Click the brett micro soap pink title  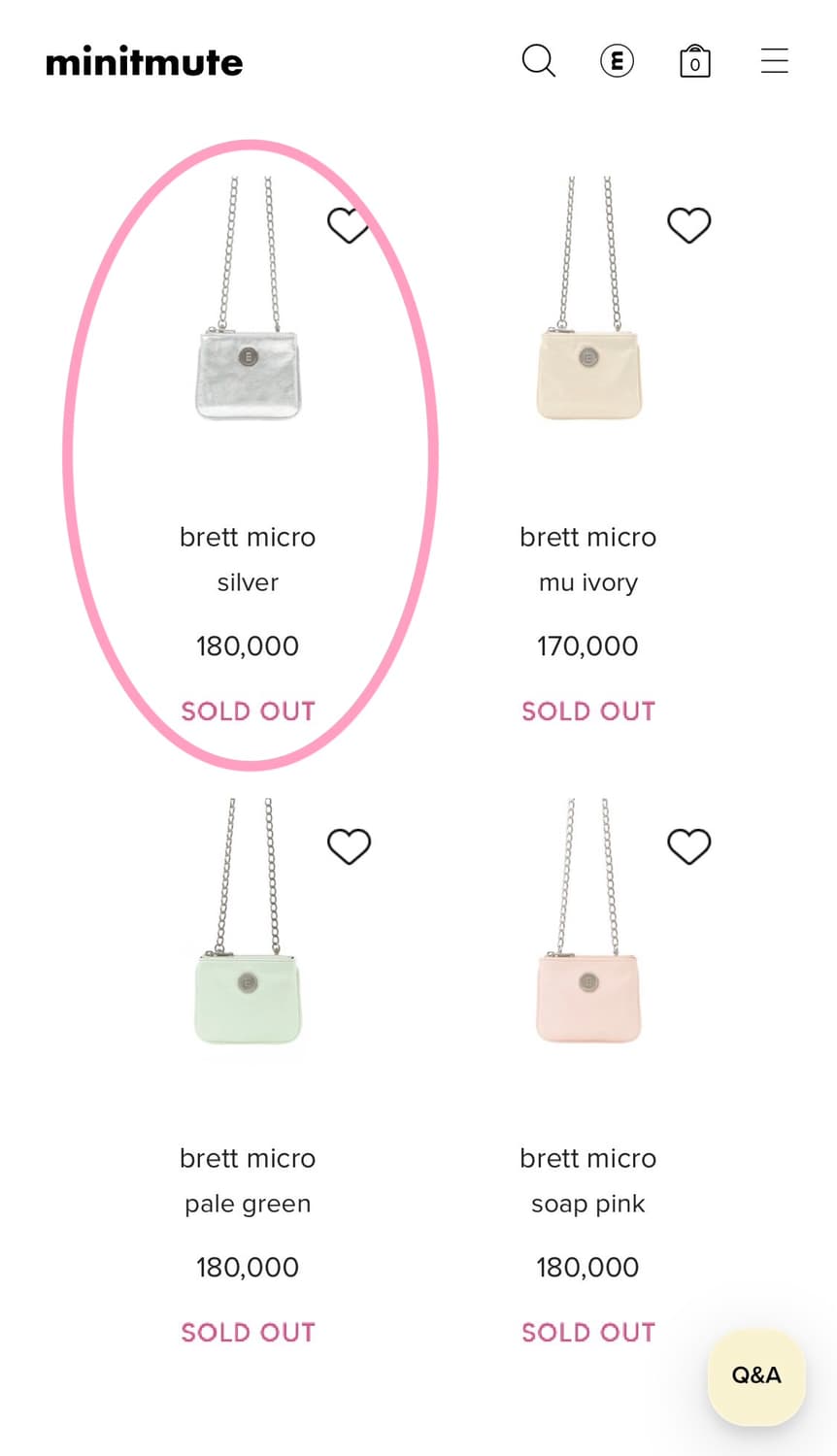[587, 1159]
